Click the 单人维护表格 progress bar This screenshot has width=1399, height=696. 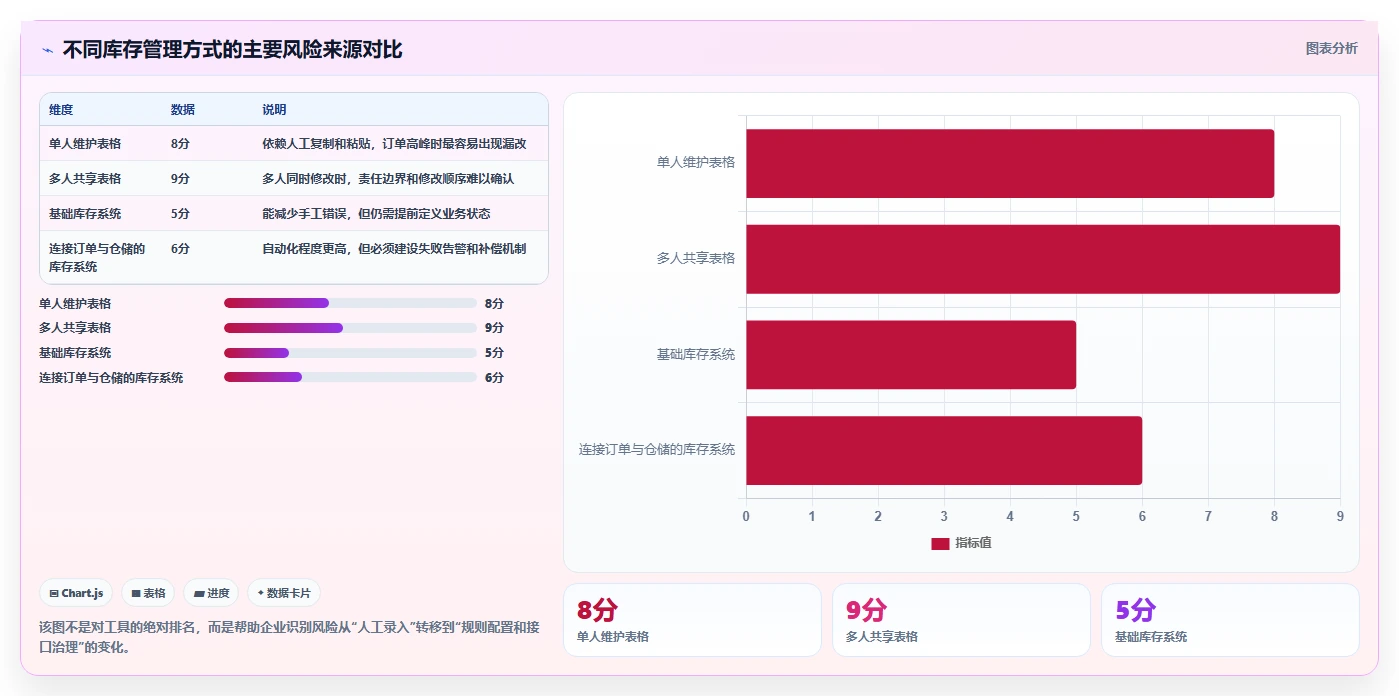point(350,303)
